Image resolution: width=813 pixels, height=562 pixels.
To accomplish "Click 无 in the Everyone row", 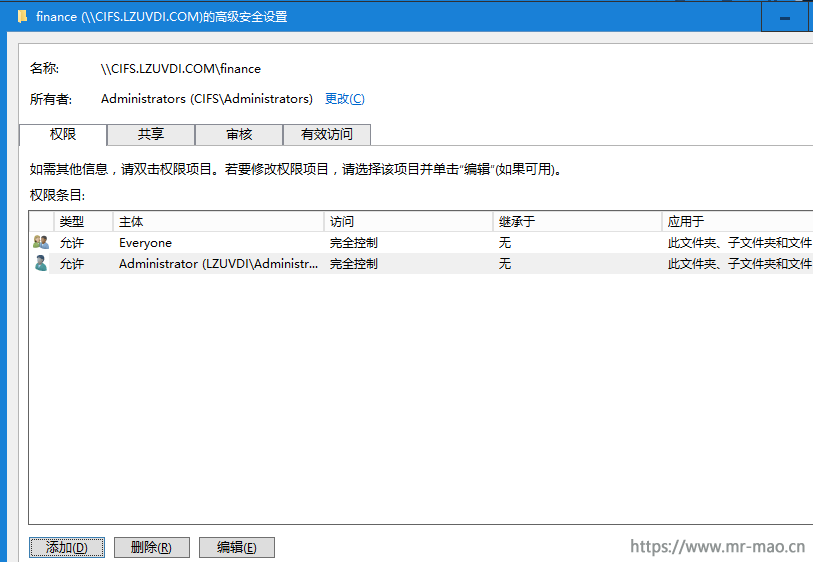I will click(x=505, y=243).
